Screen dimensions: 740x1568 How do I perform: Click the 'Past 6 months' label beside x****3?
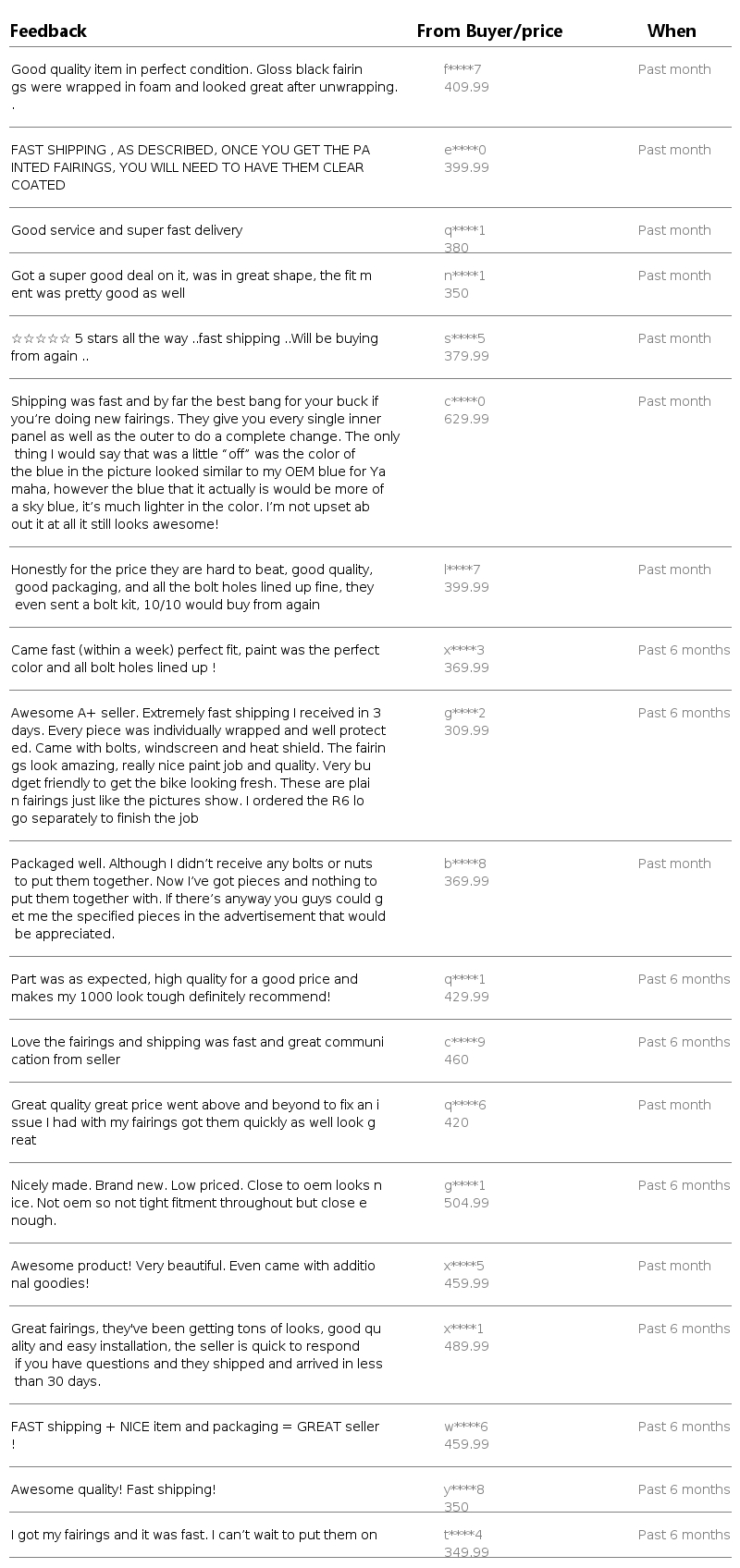coord(684,650)
